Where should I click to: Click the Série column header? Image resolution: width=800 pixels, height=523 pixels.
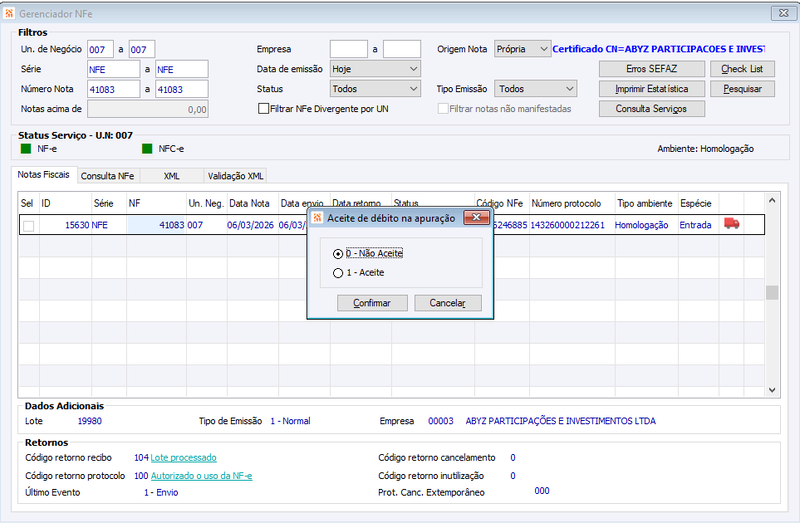[x=109, y=203]
